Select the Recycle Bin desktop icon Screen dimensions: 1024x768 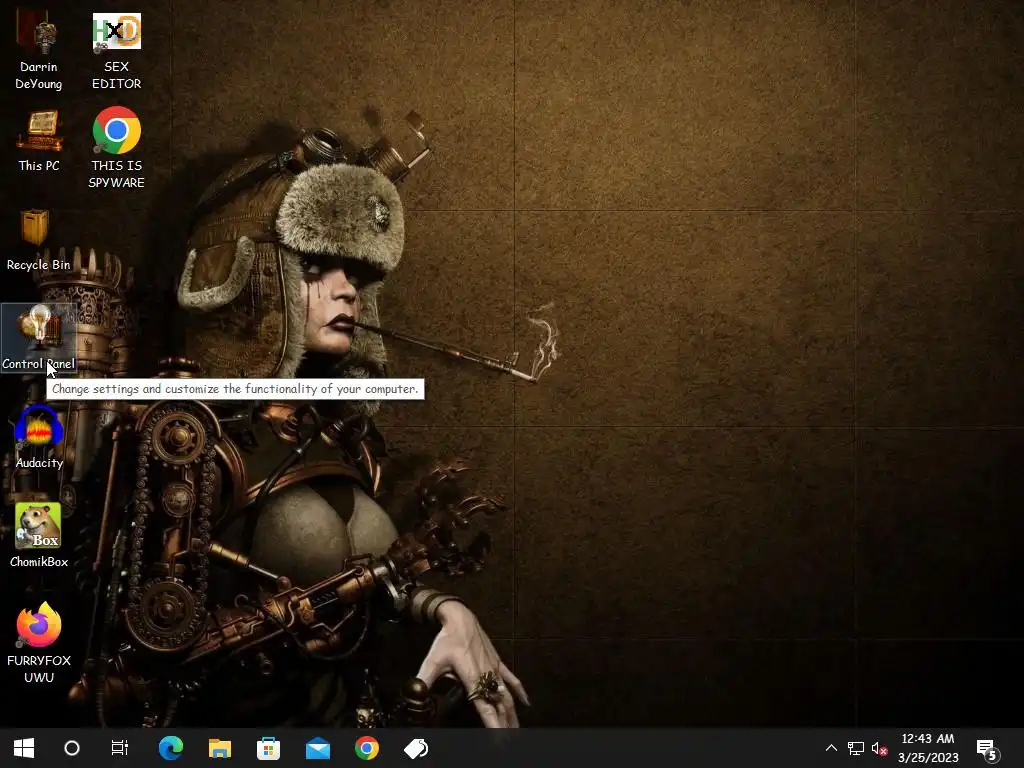click(38, 240)
